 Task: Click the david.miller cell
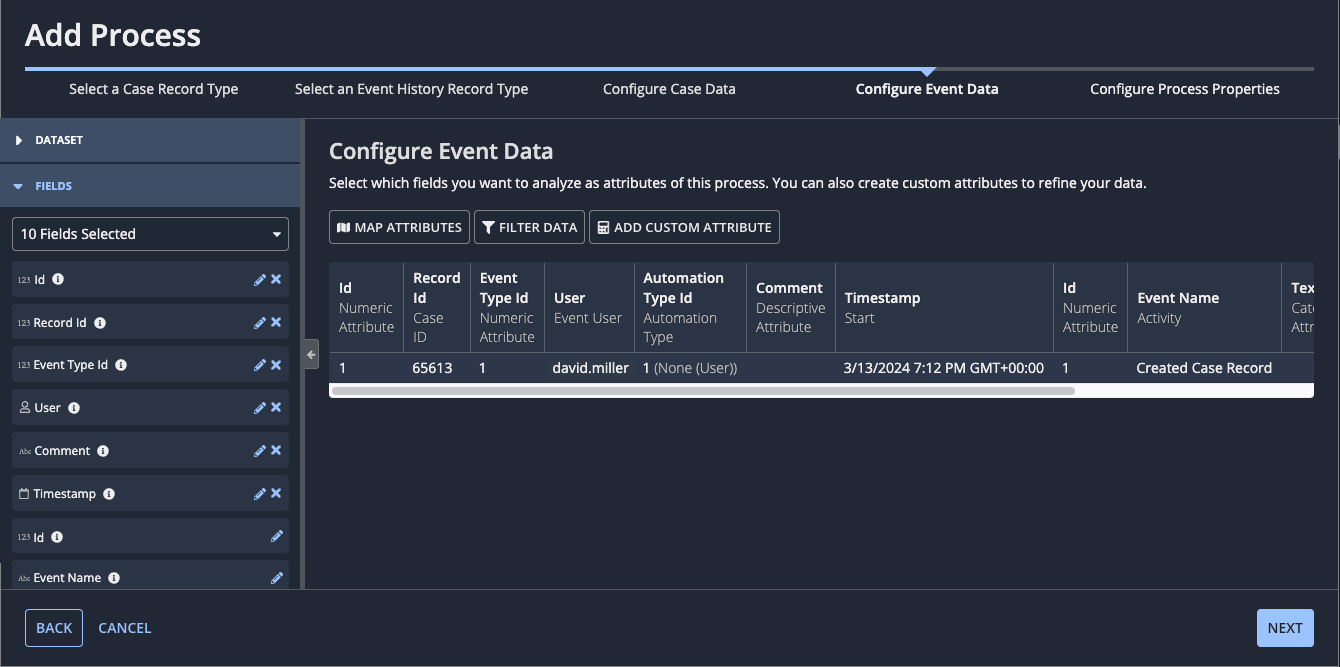click(x=591, y=368)
